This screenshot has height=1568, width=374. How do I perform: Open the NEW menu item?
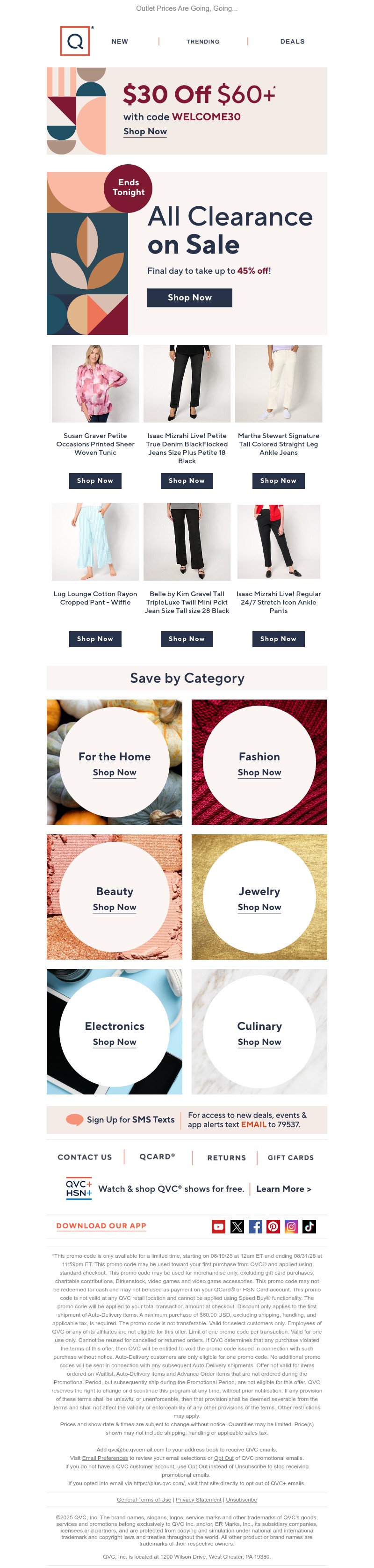120,41
